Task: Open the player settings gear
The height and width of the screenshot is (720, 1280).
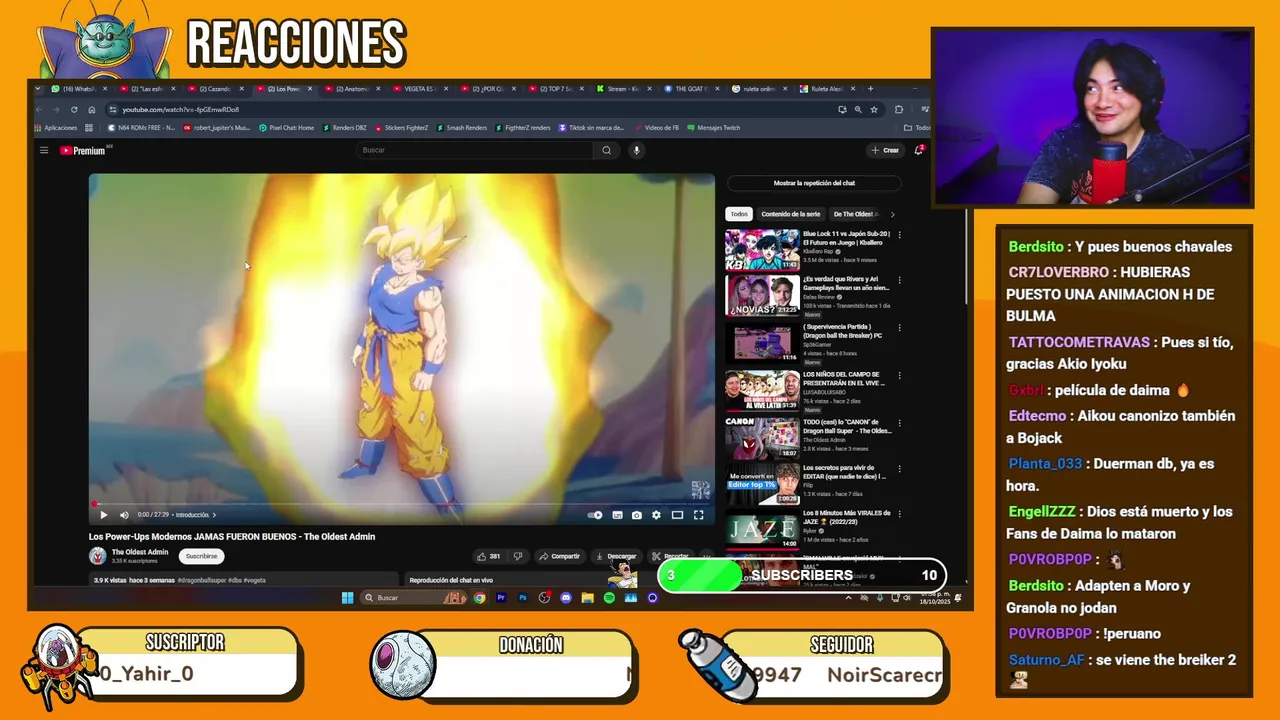Action: coord(656,515)
